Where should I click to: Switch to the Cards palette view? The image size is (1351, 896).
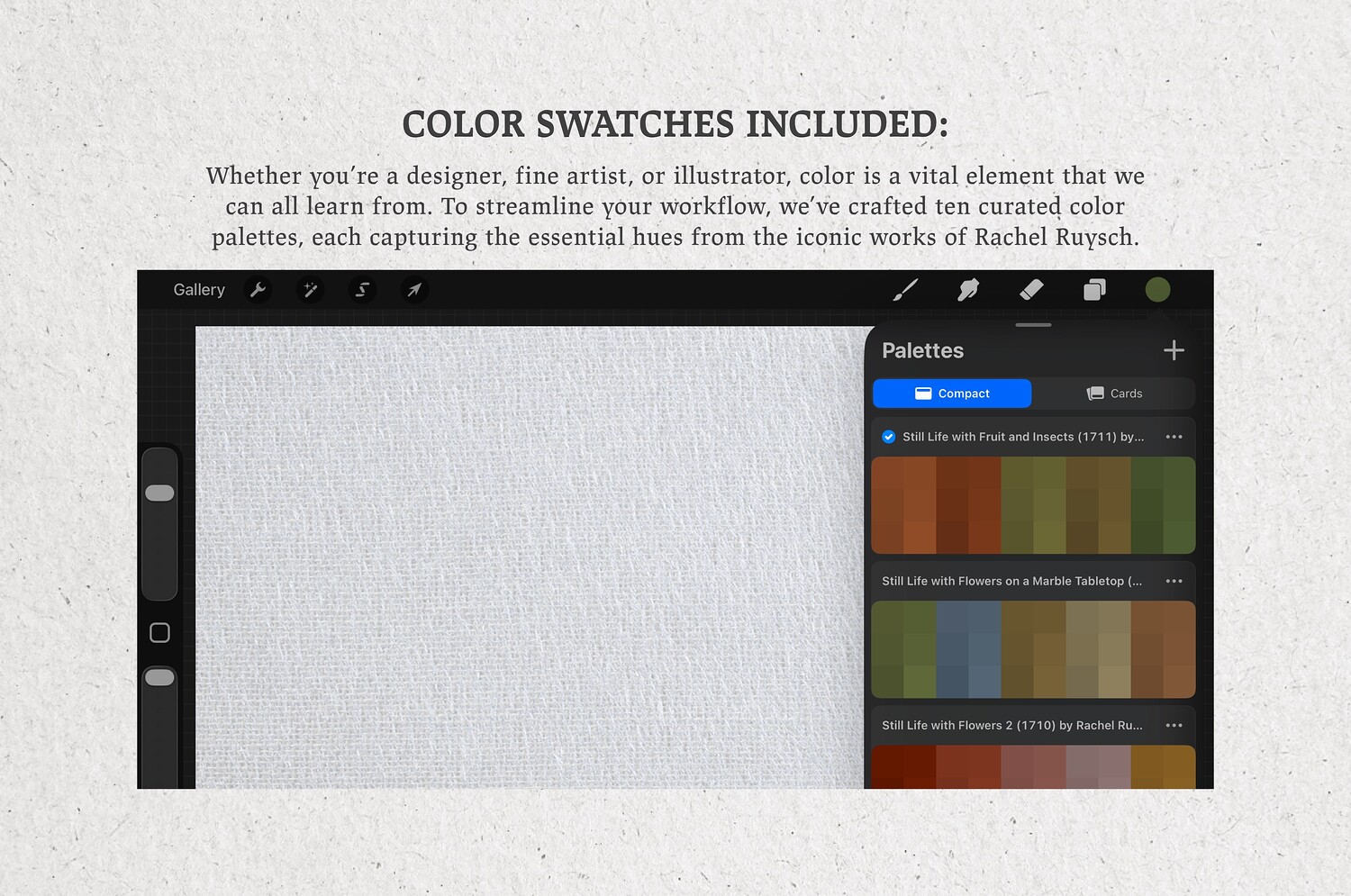(x=1114, y=394)
